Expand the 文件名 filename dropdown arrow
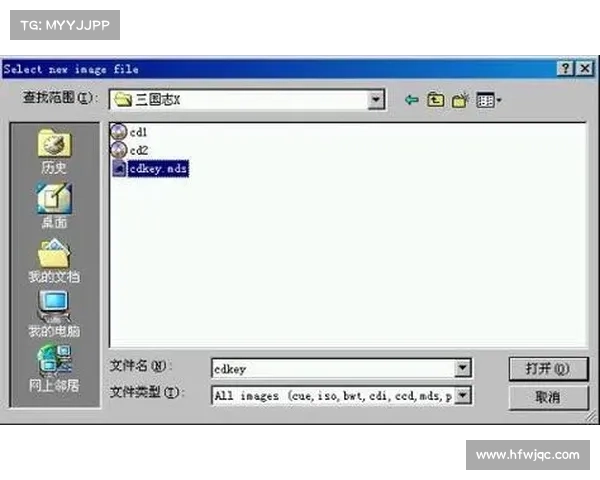 [x=463, y=368]
